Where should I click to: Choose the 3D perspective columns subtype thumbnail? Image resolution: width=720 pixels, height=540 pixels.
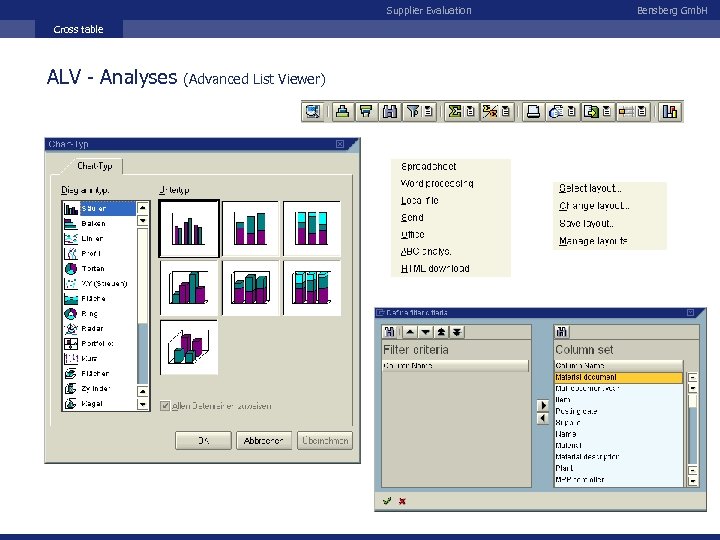point(189,348)
